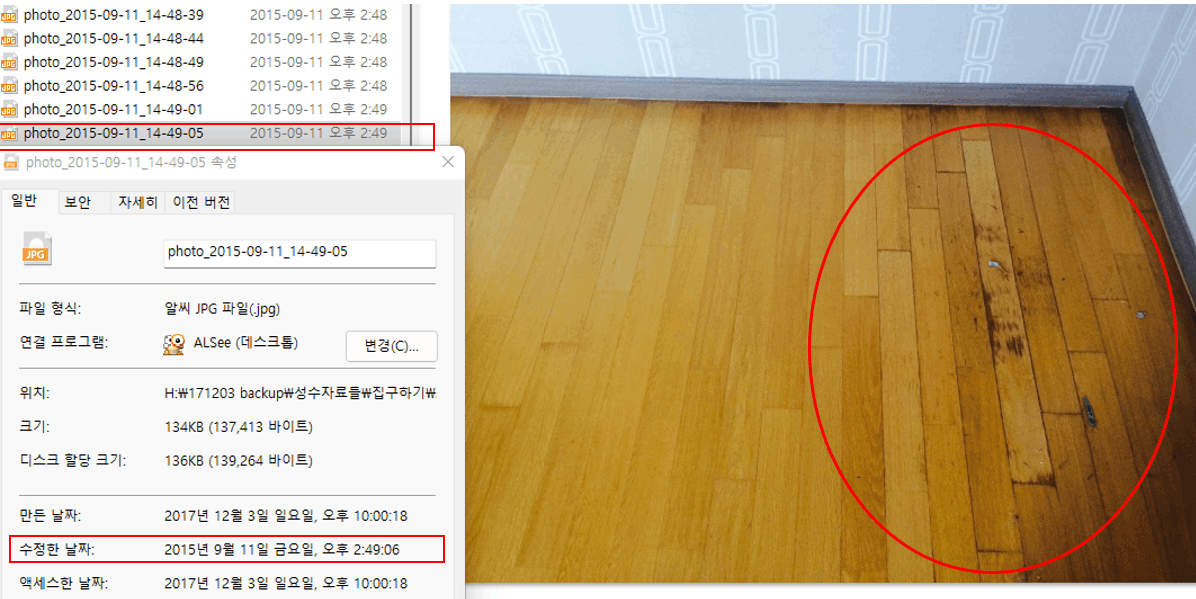Click JPG icon of selected photo_2015-09-11_14-49-05
The image size is (1196, 599).
pyautogui.click(x=10, y=134)
